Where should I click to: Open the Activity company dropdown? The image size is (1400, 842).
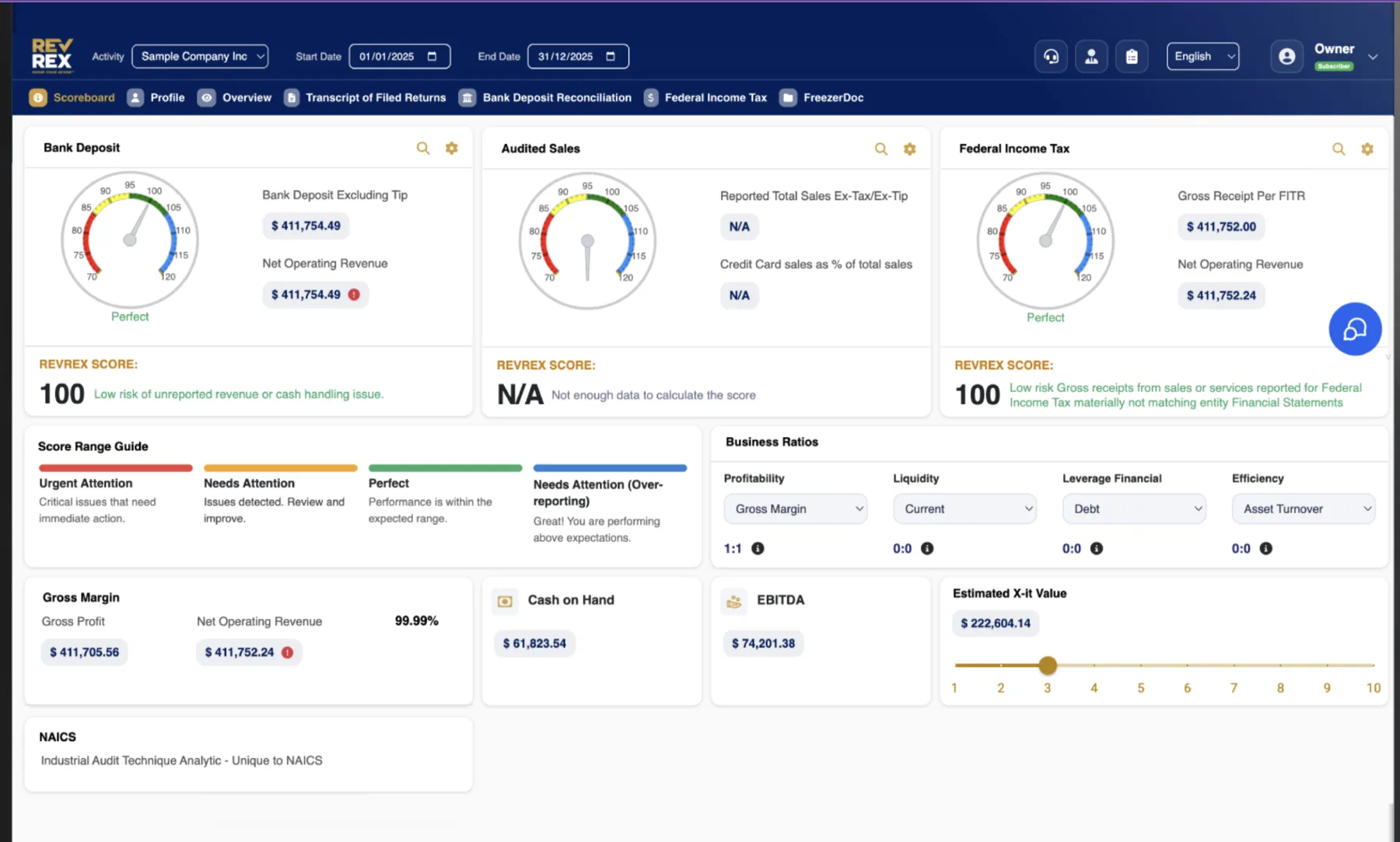pyautogui.click(x=200, y=57)
